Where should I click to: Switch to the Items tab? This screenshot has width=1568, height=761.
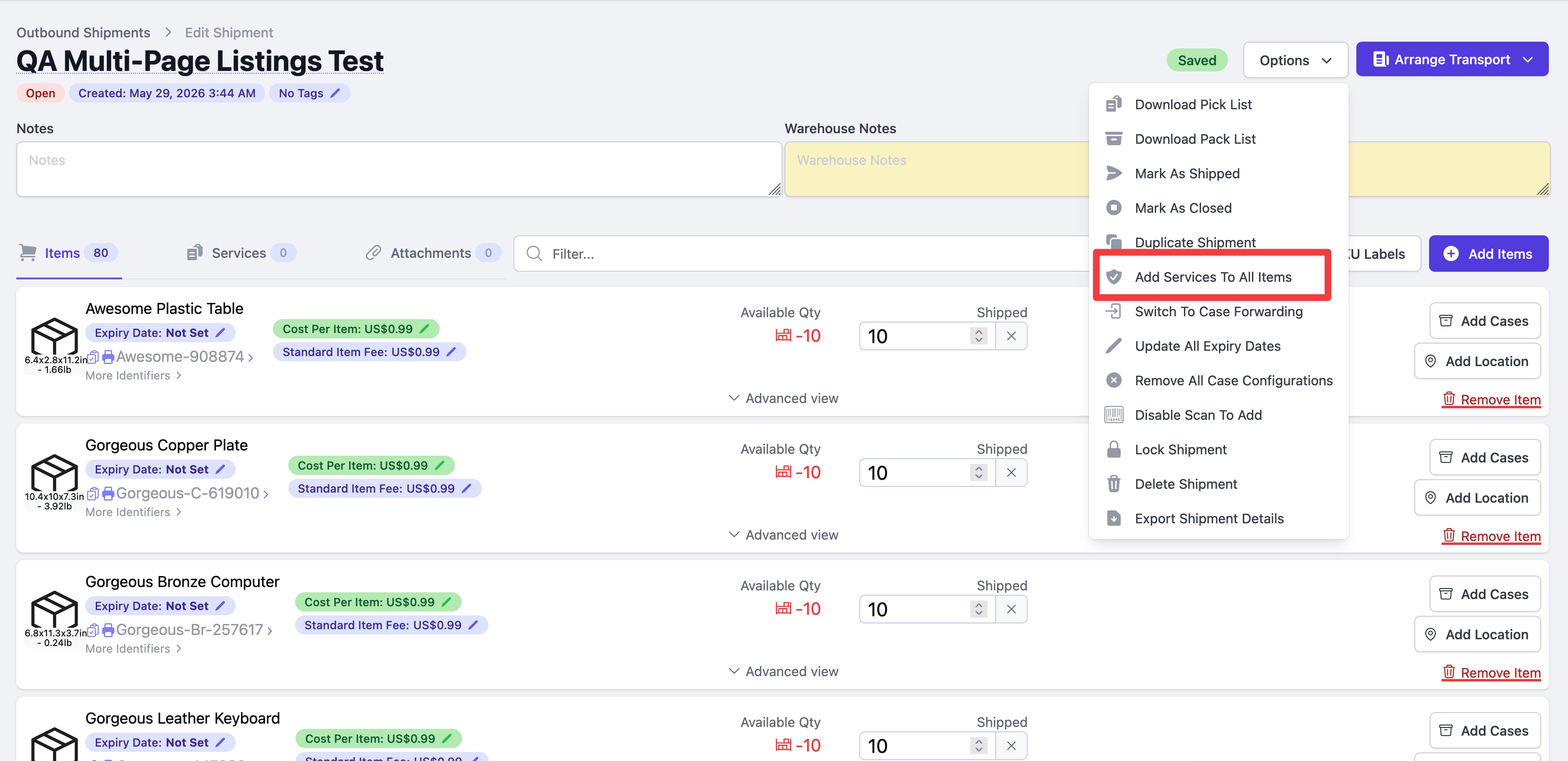(x=68, y=253)
